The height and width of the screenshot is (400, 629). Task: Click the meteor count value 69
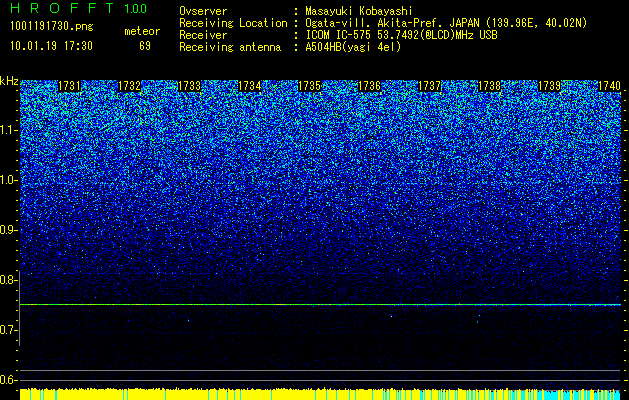click(x=145, y=46)
